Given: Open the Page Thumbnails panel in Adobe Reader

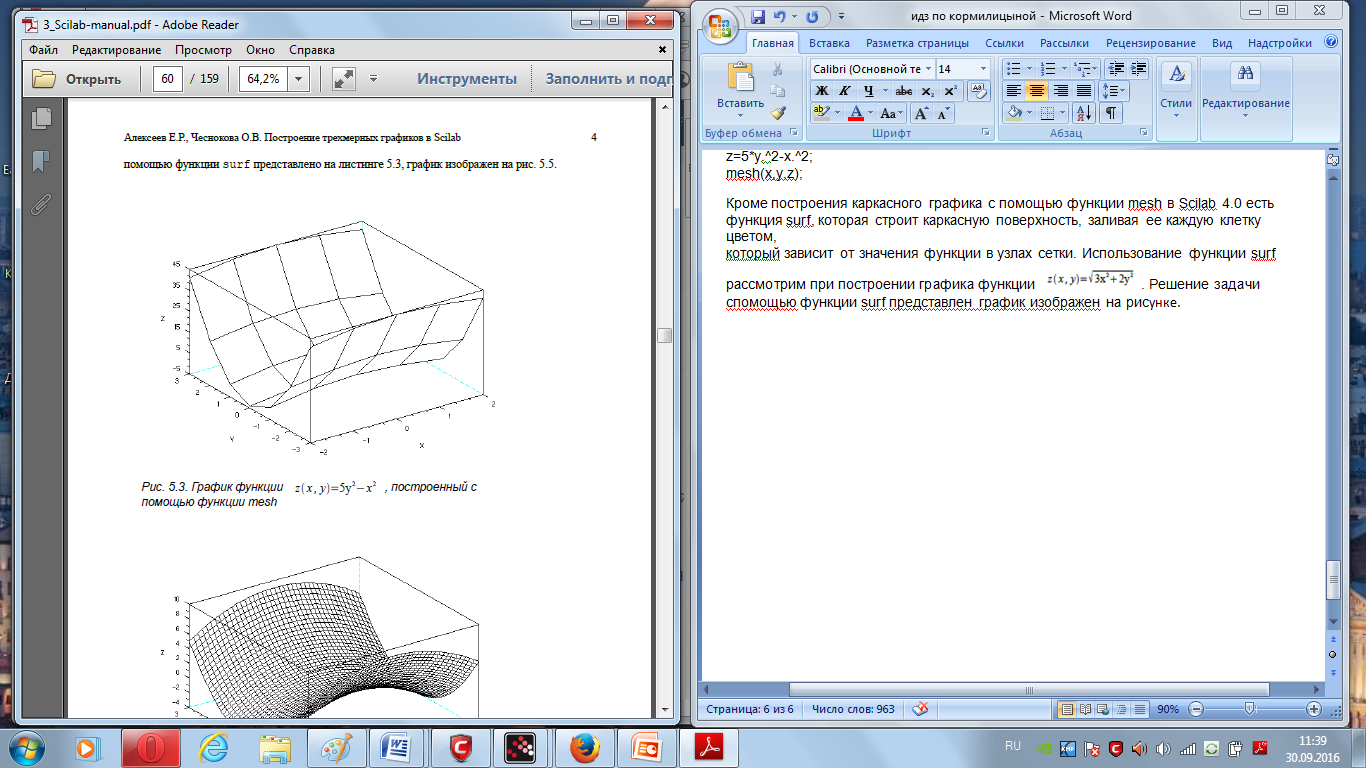Looking at the screenshot, I should (41, 118).
